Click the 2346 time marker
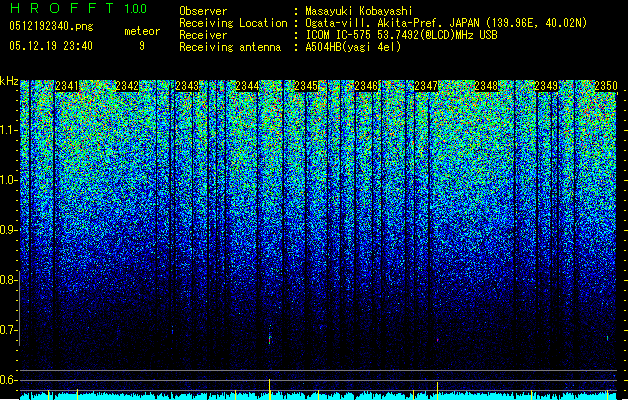Image resolution: width=629 pixels, height=400 pixels. 366,86
